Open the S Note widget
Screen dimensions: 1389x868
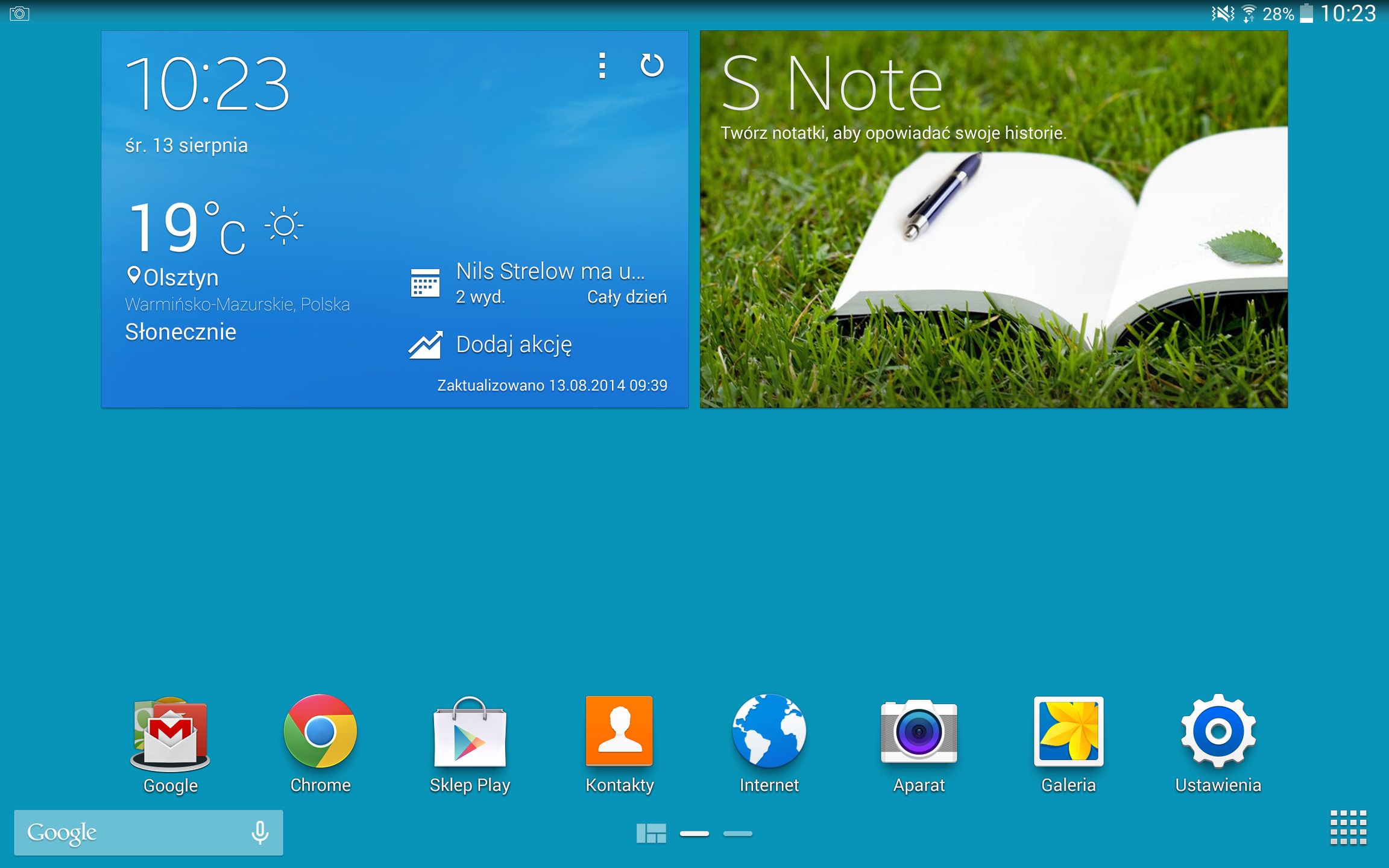[993, 219]
